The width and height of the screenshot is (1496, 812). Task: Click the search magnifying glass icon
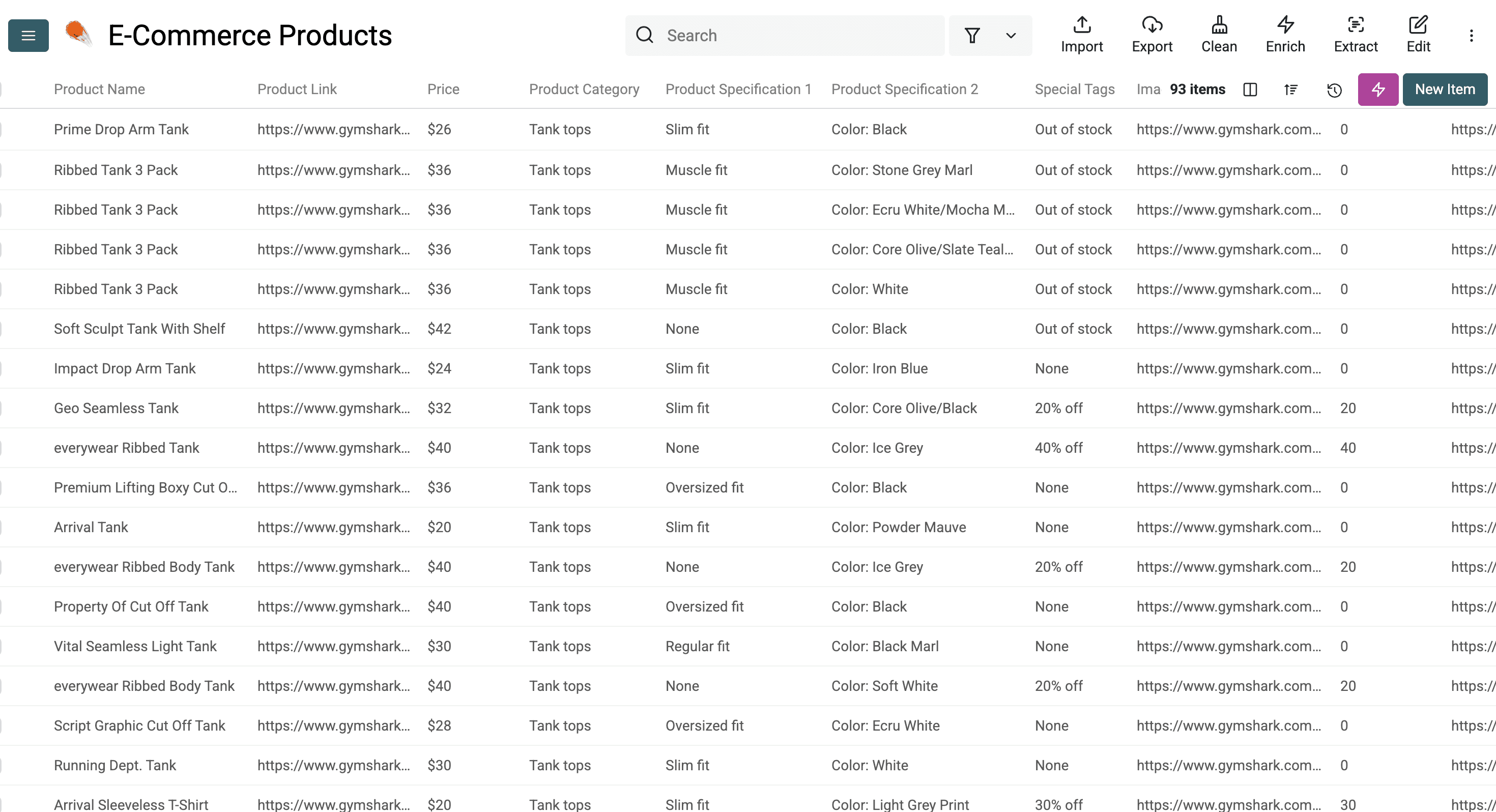(x=644, y=36)
